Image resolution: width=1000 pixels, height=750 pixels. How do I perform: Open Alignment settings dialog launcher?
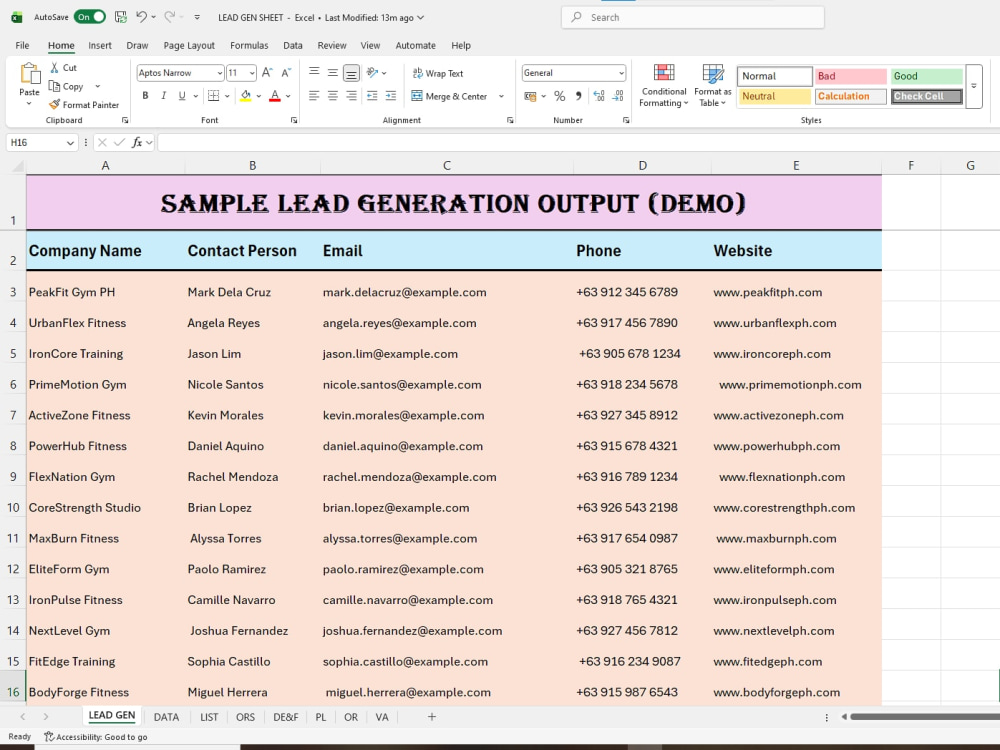coord(510,120)
